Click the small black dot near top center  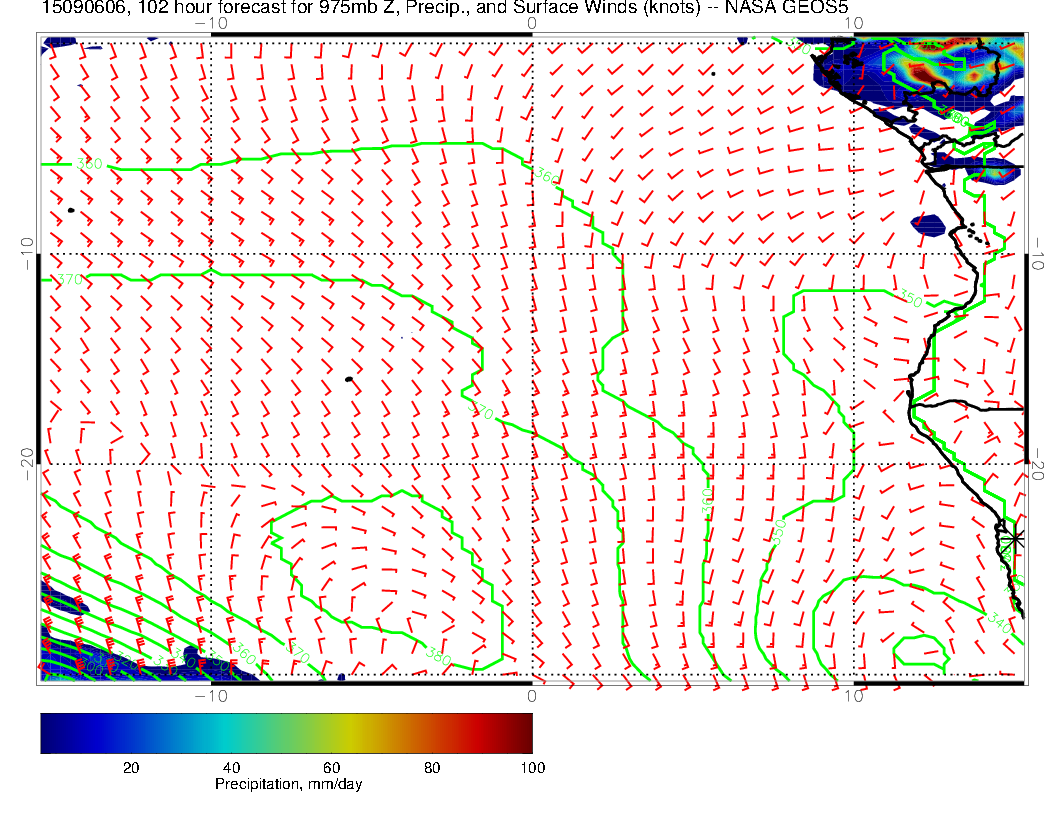click(713, 73)
